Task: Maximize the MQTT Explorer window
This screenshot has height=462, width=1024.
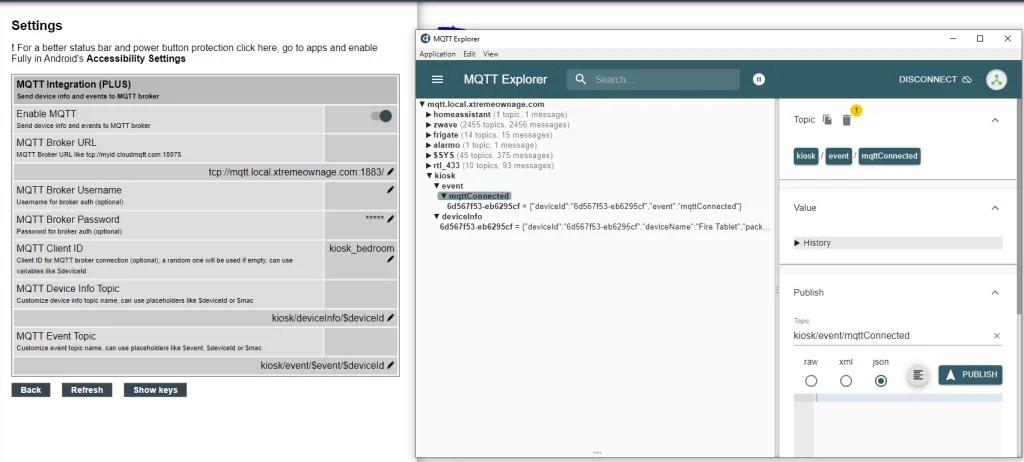Action: coord(980,39)
